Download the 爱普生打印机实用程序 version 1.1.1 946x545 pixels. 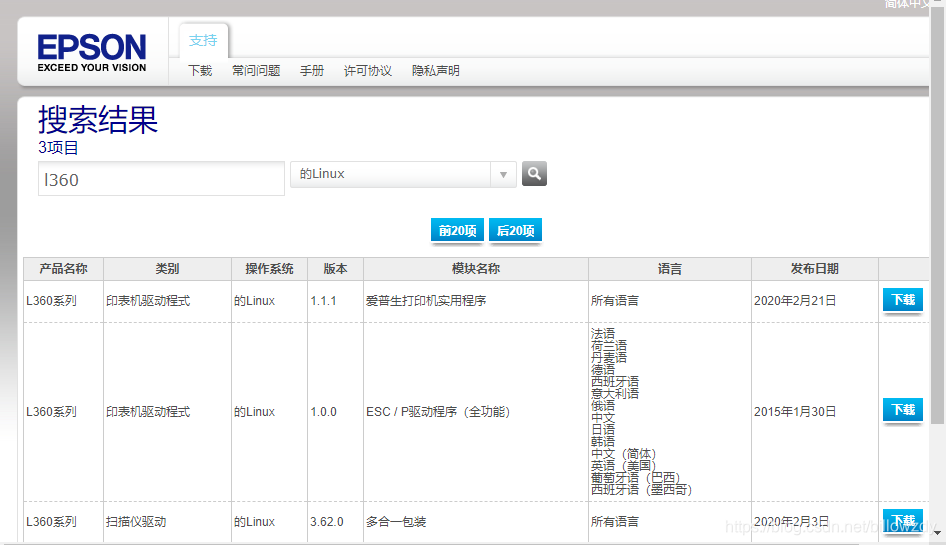point(903,299)
